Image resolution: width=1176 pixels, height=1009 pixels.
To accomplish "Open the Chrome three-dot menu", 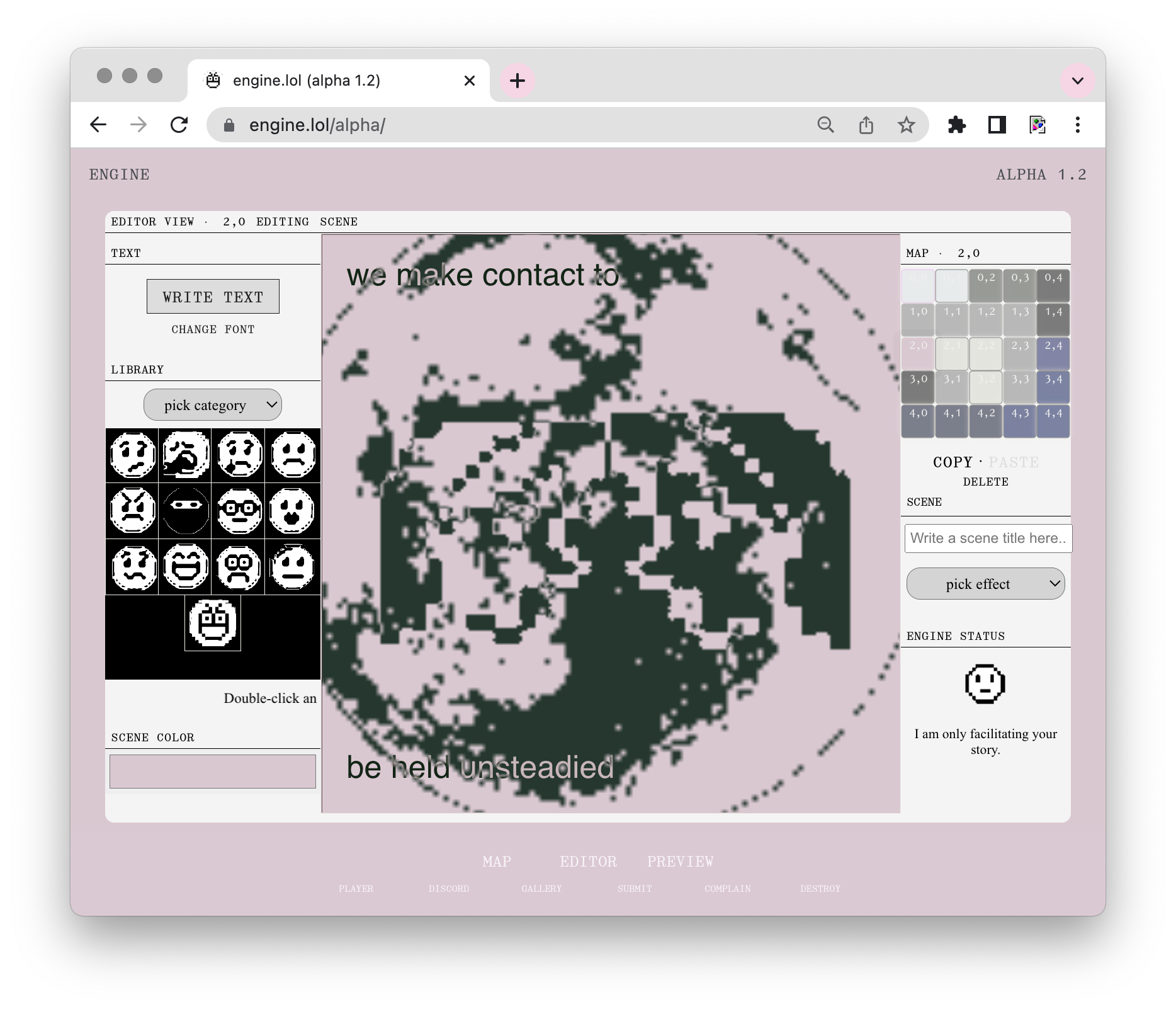I will point(1078,125).
